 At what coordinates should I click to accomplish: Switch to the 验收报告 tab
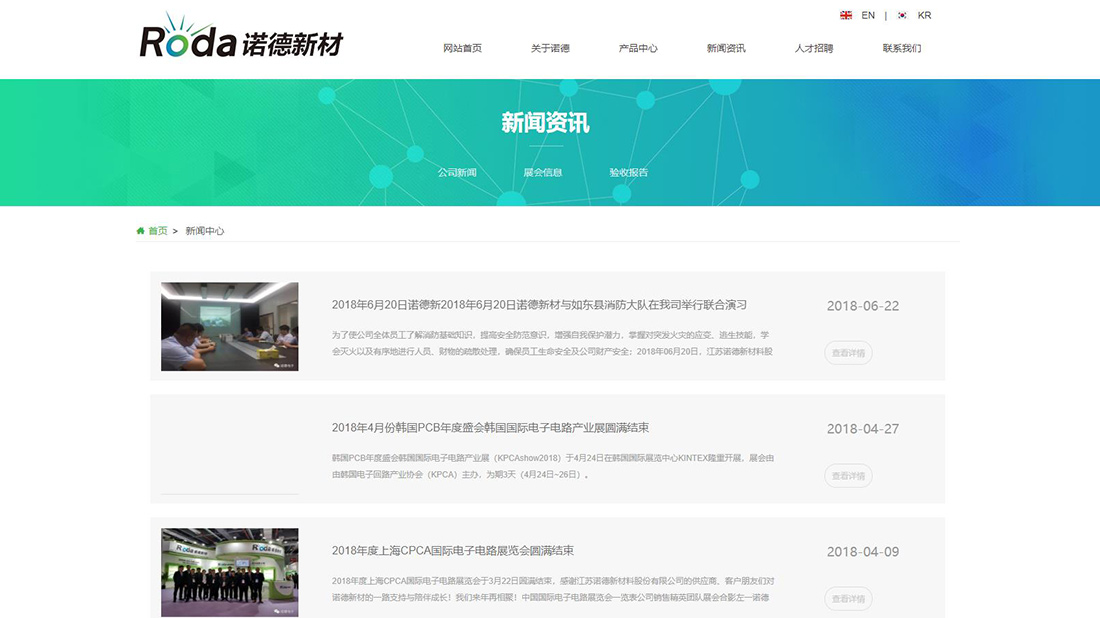(x=628, y=172)
